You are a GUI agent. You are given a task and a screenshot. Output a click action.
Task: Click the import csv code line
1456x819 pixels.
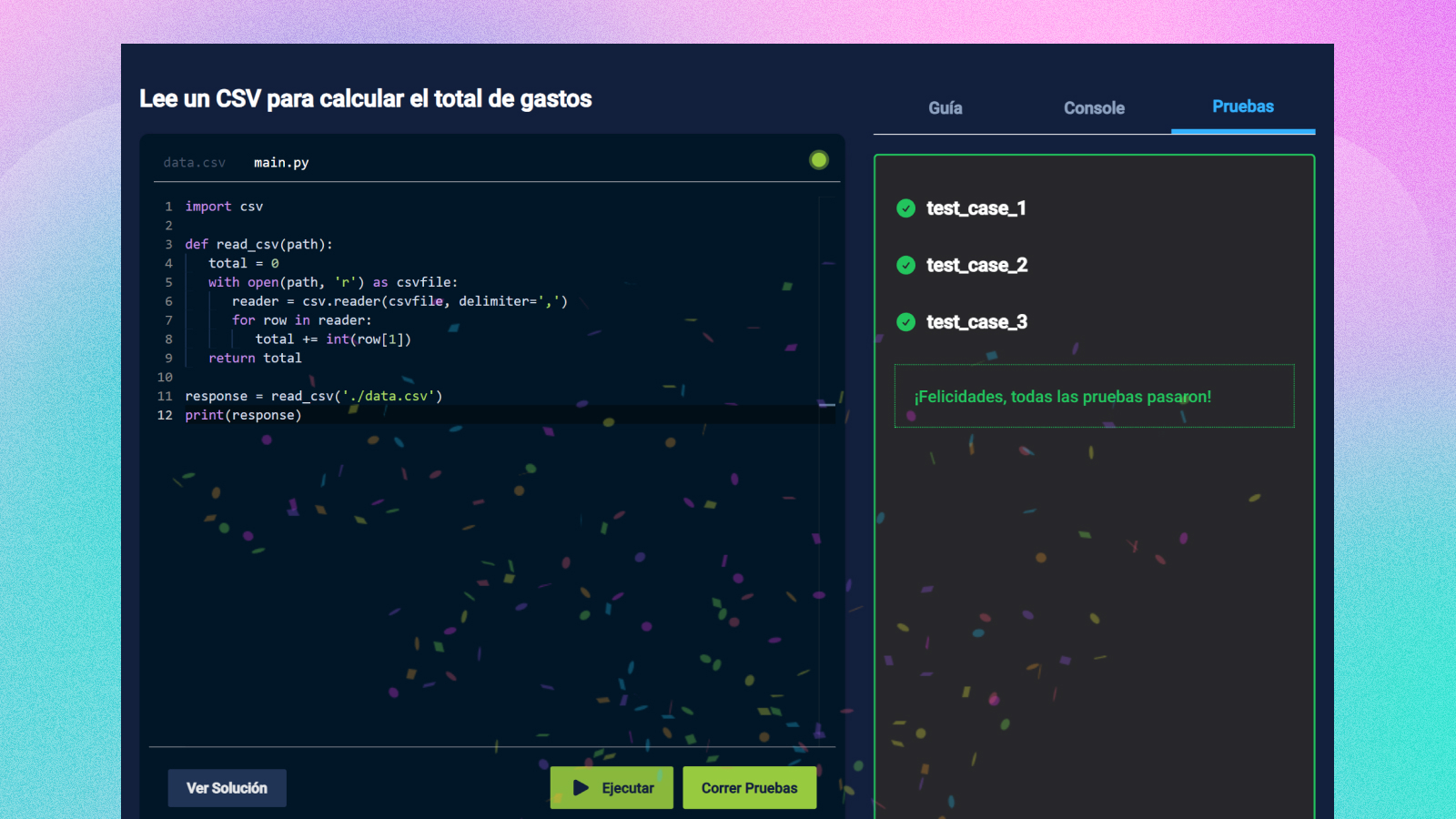click(x=224, y=207)
